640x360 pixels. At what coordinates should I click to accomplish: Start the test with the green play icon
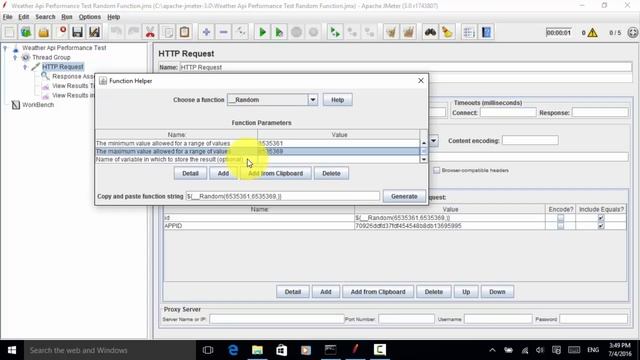pos(262,32)
